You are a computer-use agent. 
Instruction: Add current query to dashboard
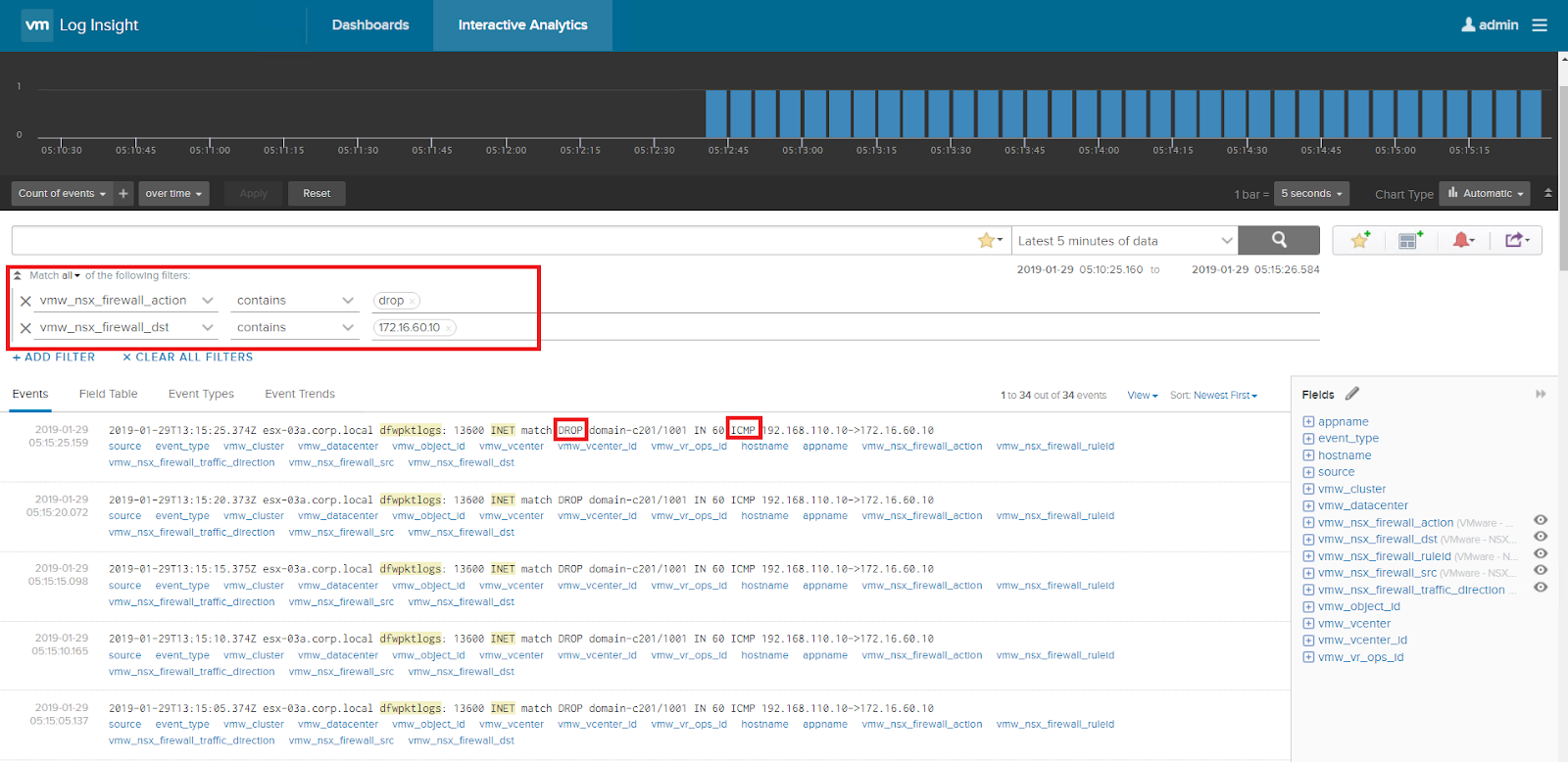pyautogui.click(x=1410, y=240)
